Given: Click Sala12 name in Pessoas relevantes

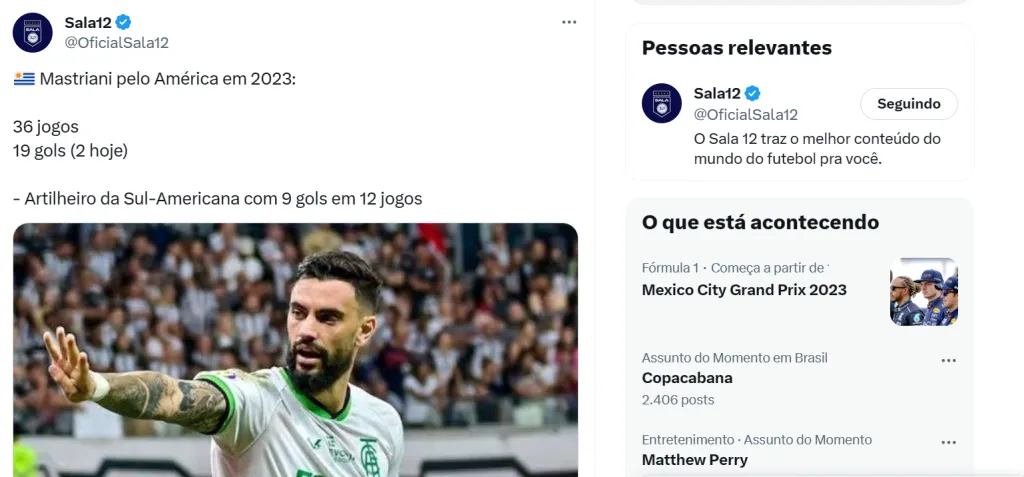Looking at the screenshot, I should 717,93.
